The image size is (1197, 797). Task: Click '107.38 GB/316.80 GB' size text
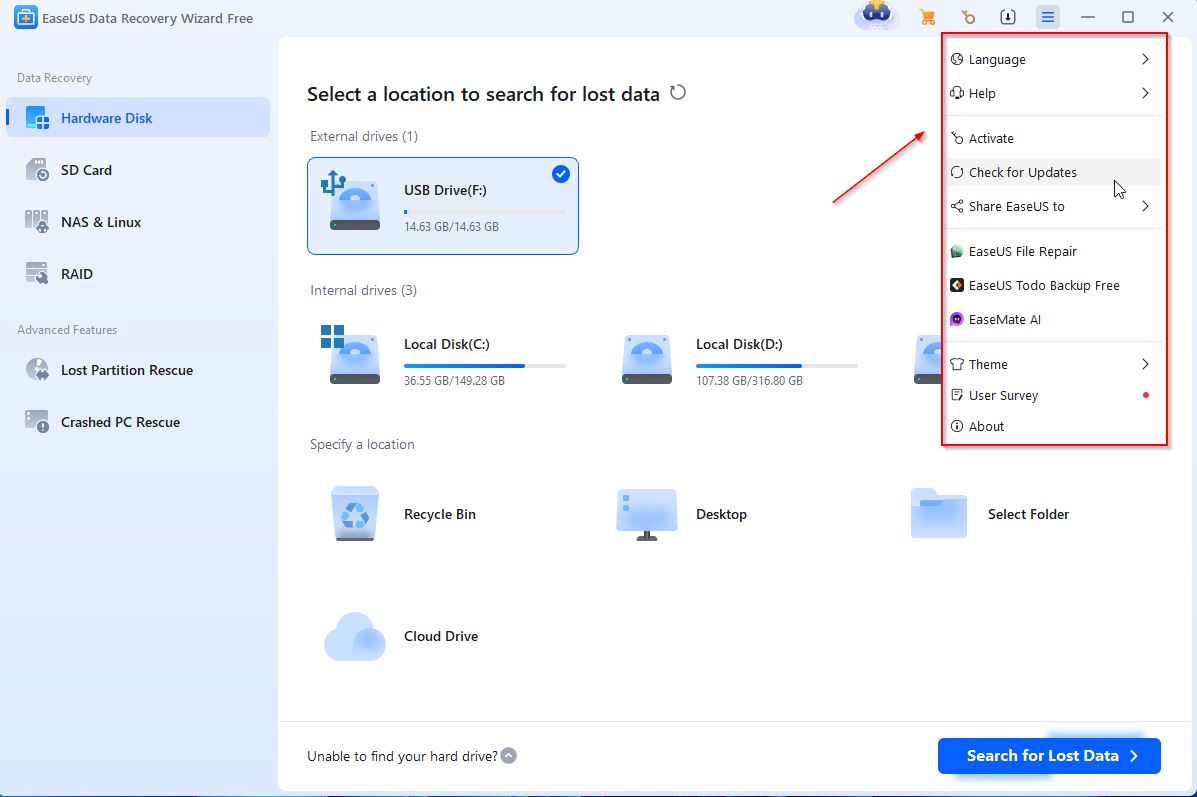749,380
